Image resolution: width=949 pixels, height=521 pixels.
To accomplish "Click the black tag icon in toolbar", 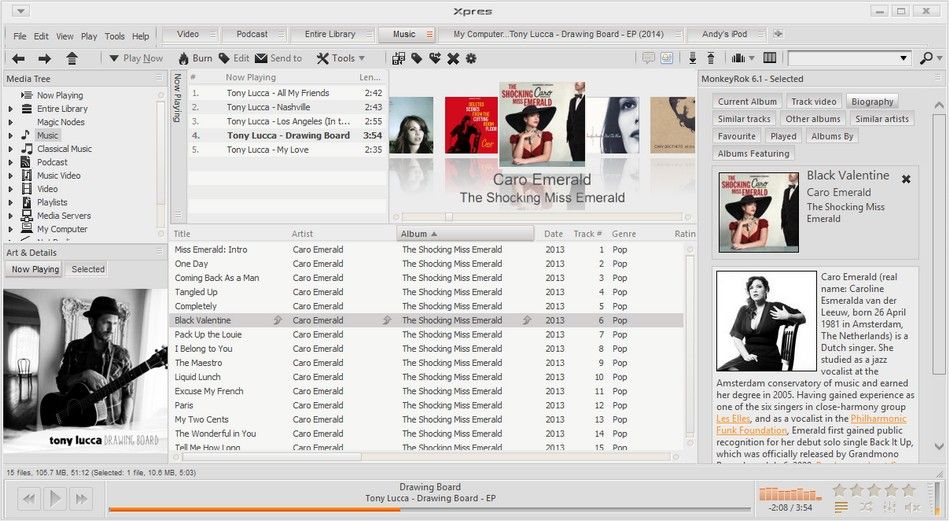I will click(x=416, y=58).
